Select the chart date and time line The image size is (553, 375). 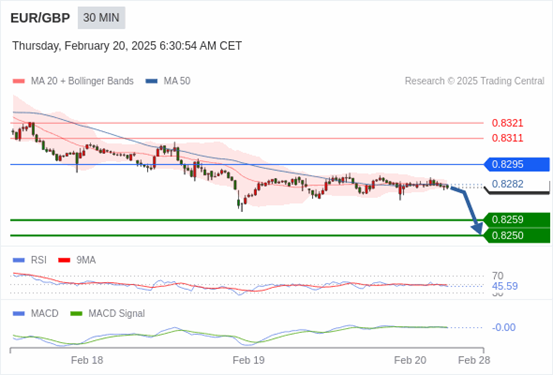coord(127,46)
